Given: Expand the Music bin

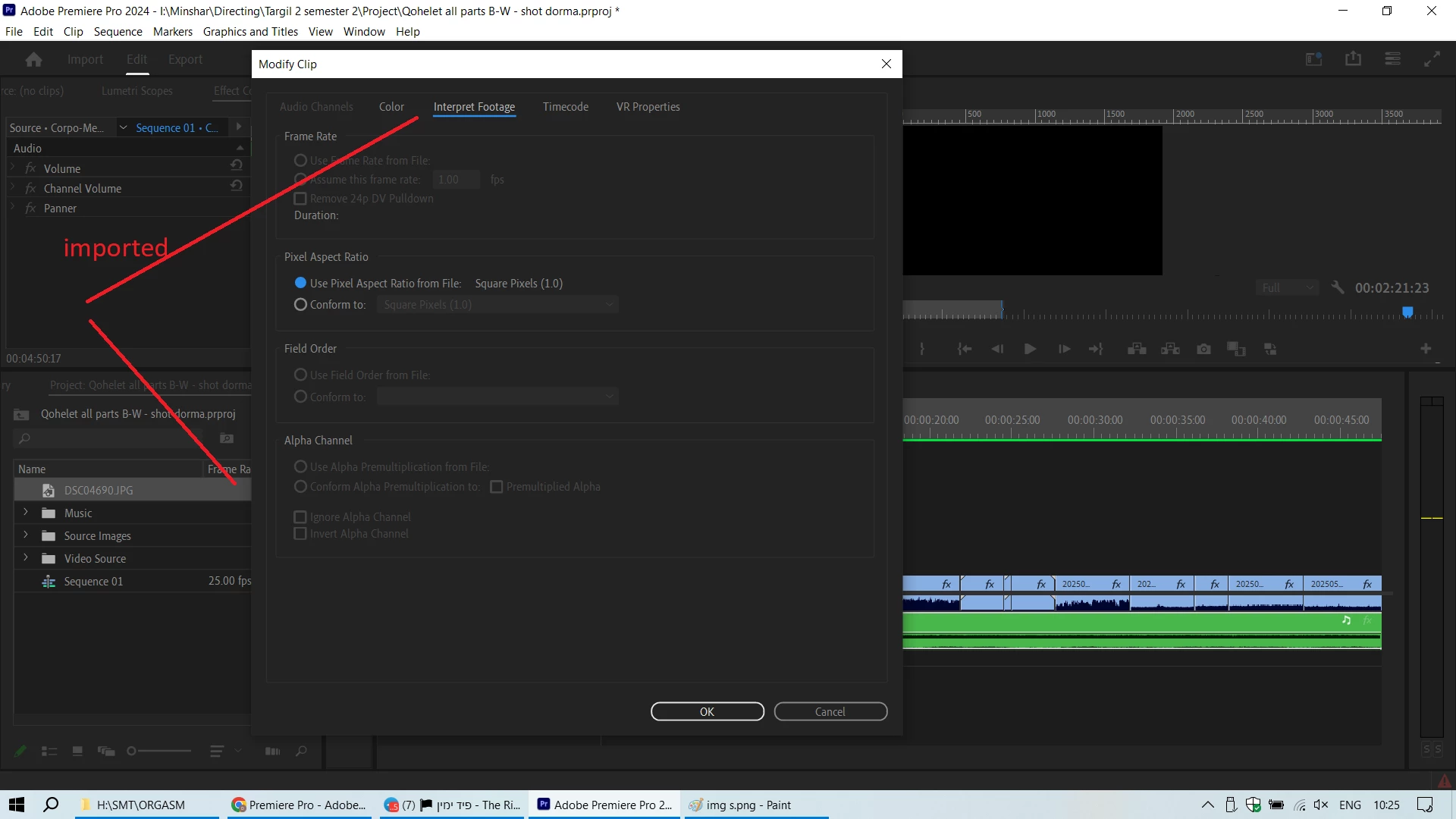Looking at the screenshot, I should (x=26, y=513).
